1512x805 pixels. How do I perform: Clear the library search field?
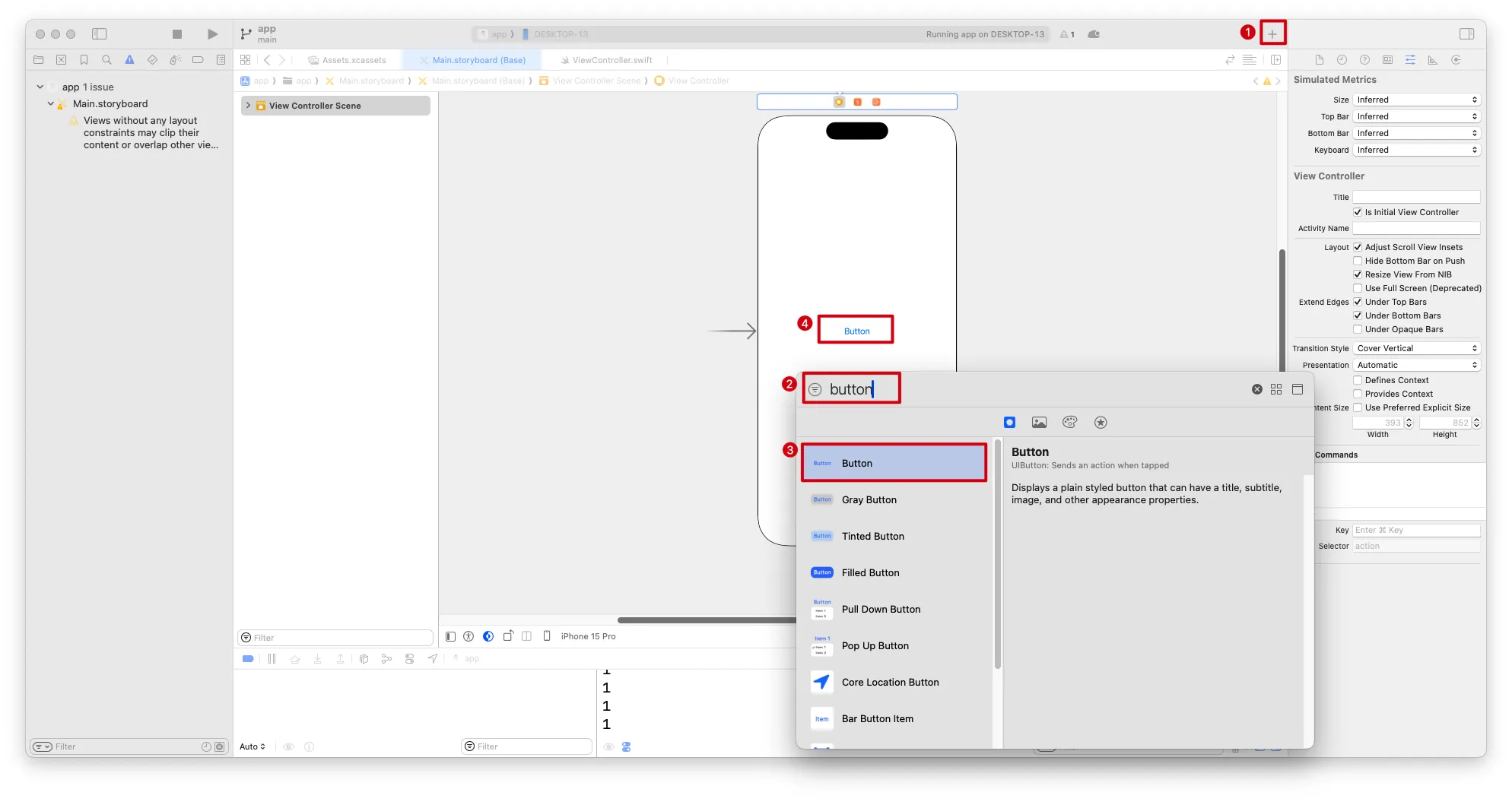(1256, 389)
